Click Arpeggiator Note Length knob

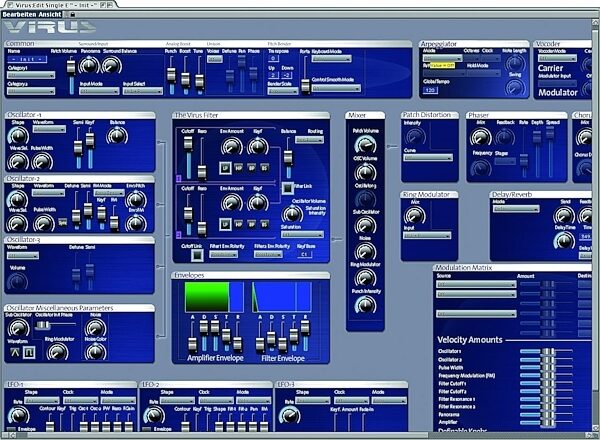click(515, 64)
